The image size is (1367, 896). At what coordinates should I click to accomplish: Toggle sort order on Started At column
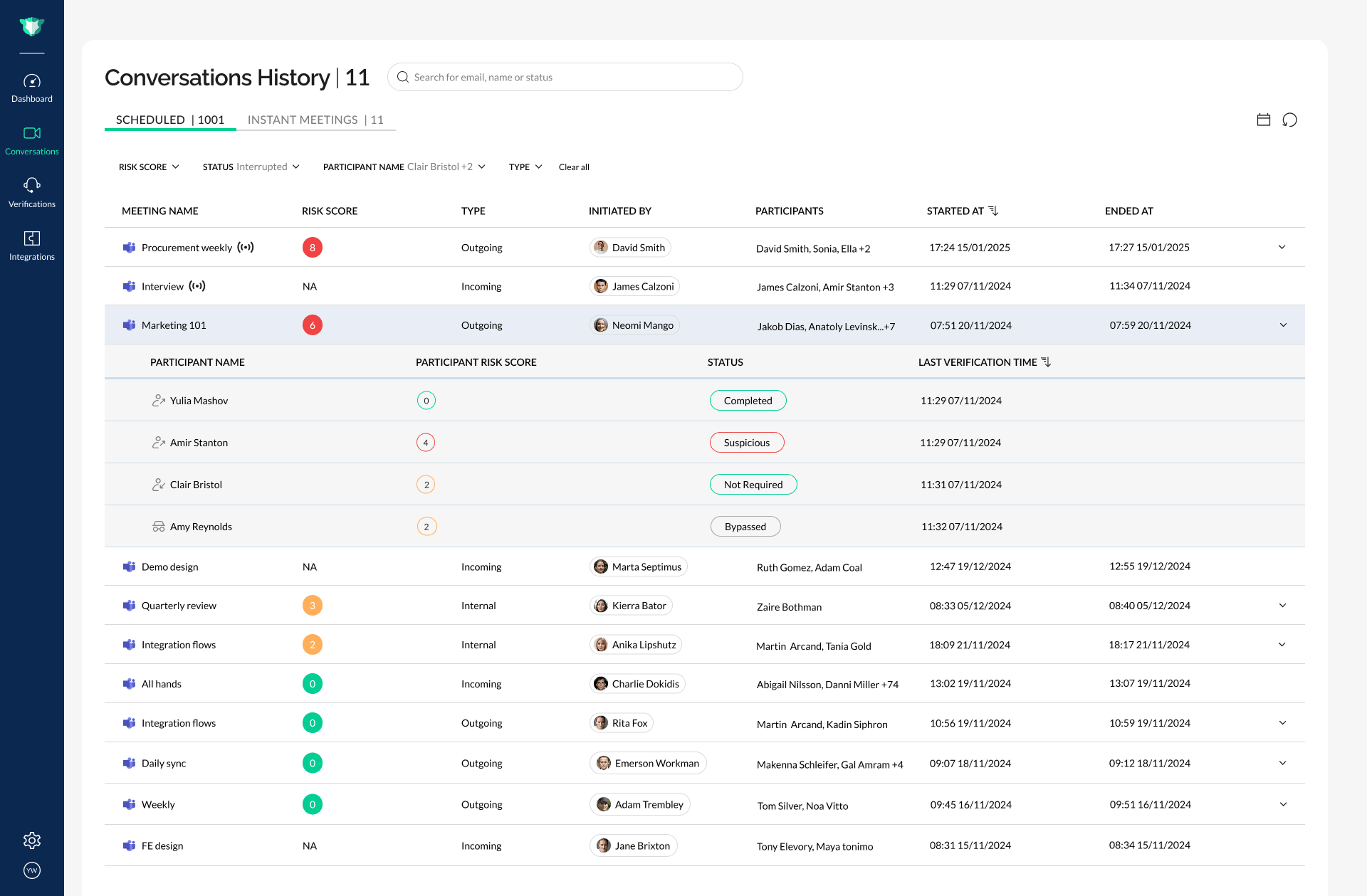click(994, 211)
